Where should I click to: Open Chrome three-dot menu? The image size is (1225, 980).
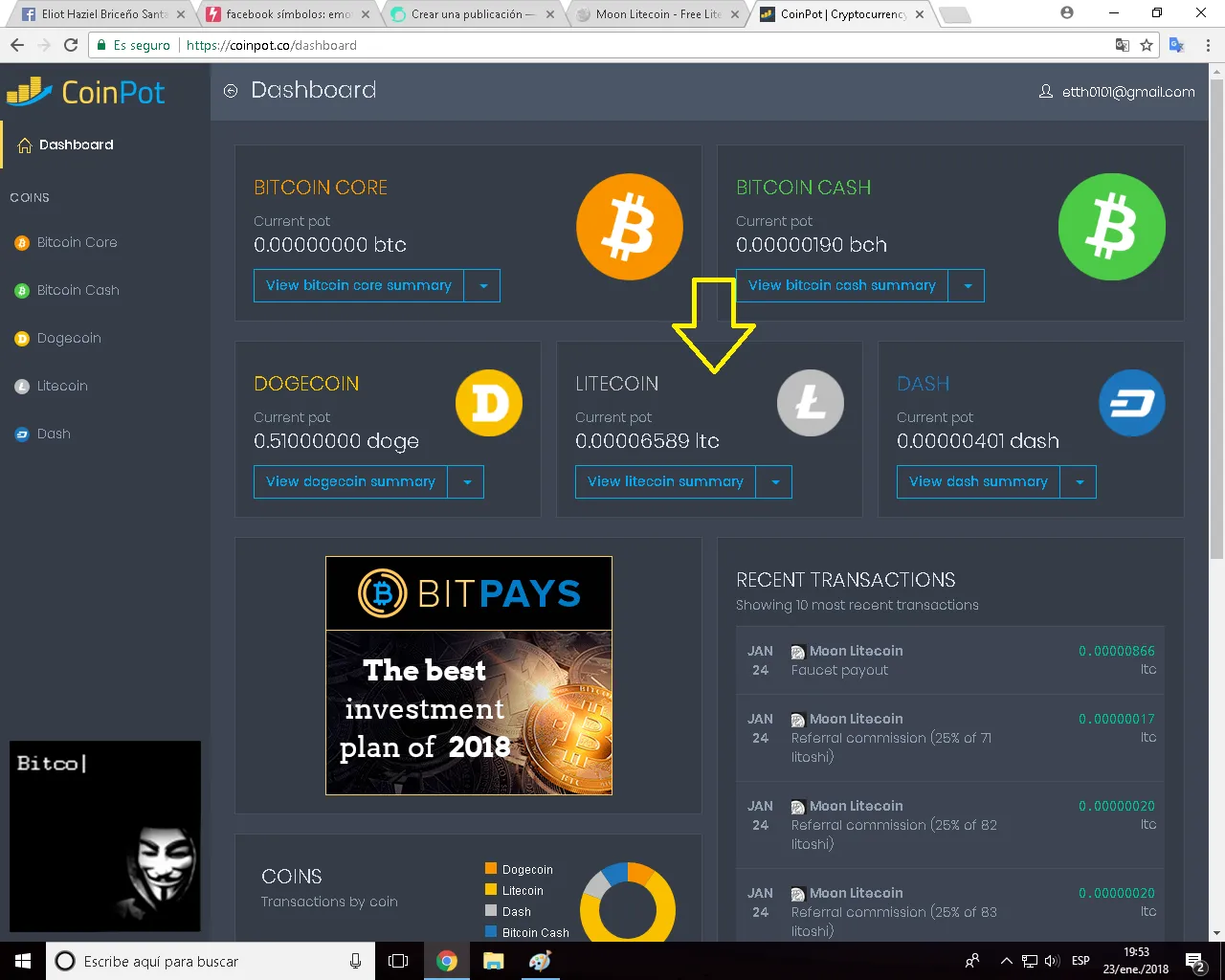(1208, 45)
